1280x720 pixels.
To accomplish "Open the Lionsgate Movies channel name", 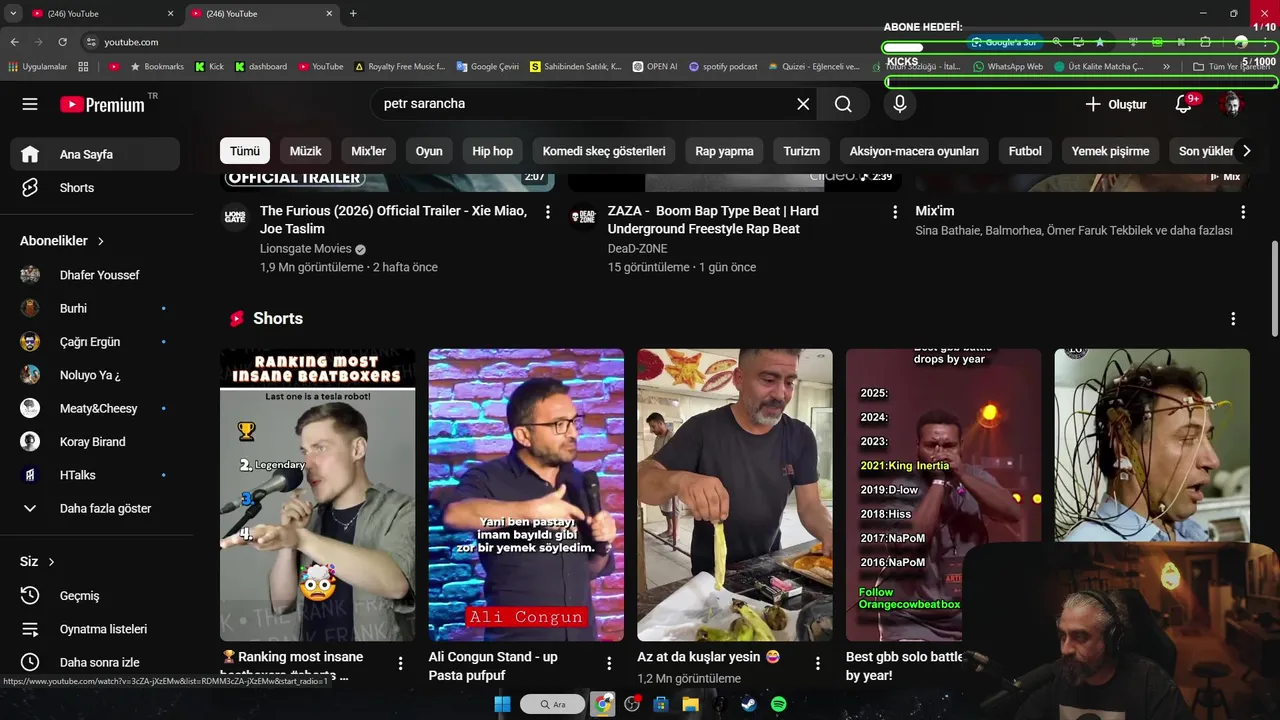I will click(306, 249).
